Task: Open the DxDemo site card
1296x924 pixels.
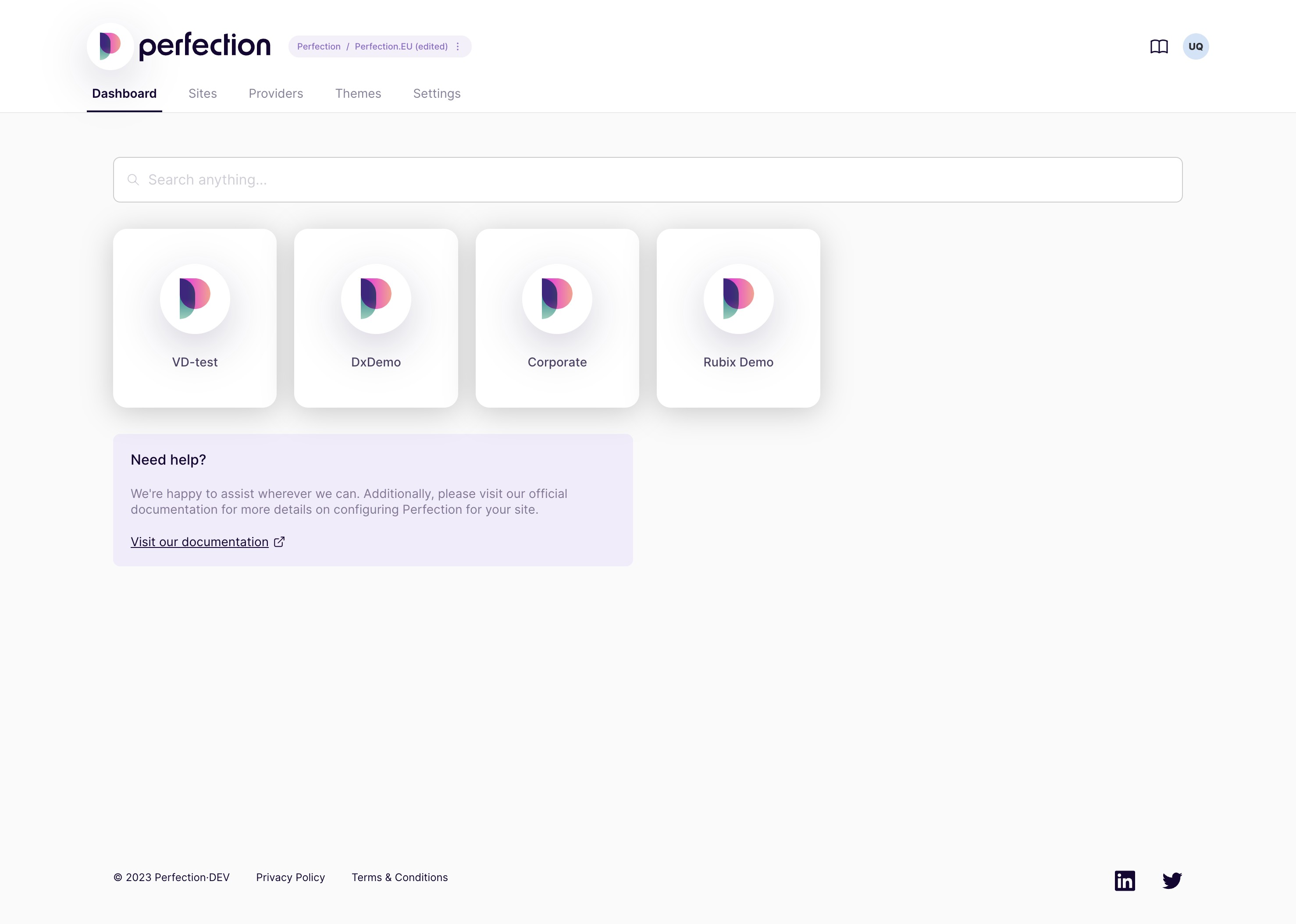Action: 376,317
